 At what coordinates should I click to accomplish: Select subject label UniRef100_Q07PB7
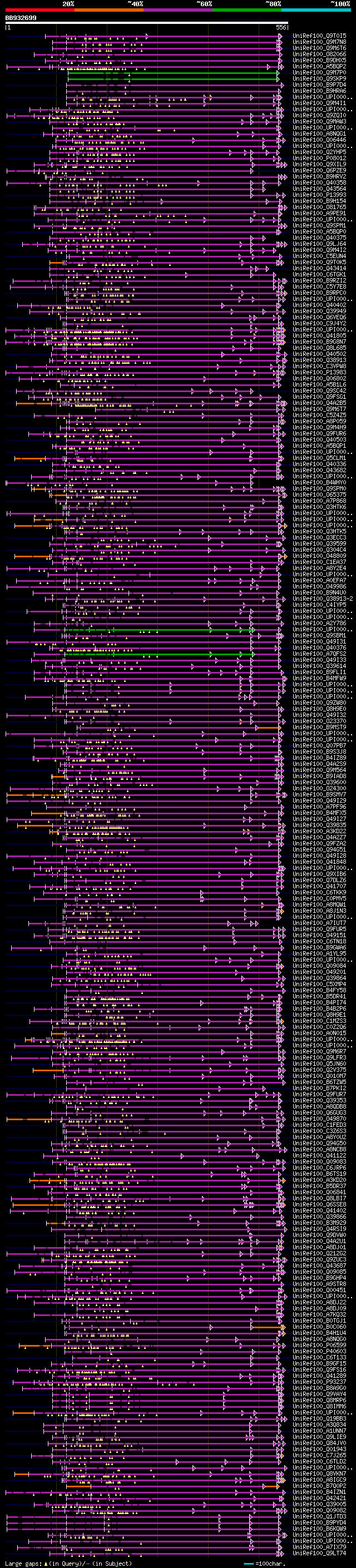point(319,746)
